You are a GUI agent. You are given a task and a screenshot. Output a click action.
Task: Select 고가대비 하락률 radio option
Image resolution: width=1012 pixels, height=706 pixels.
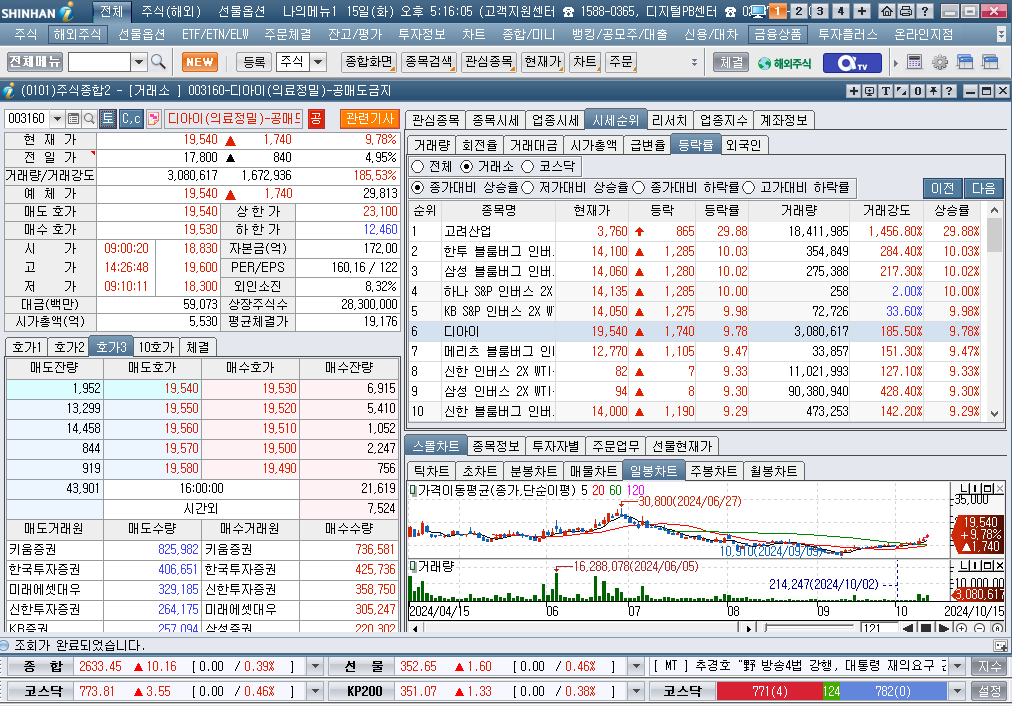749,188
